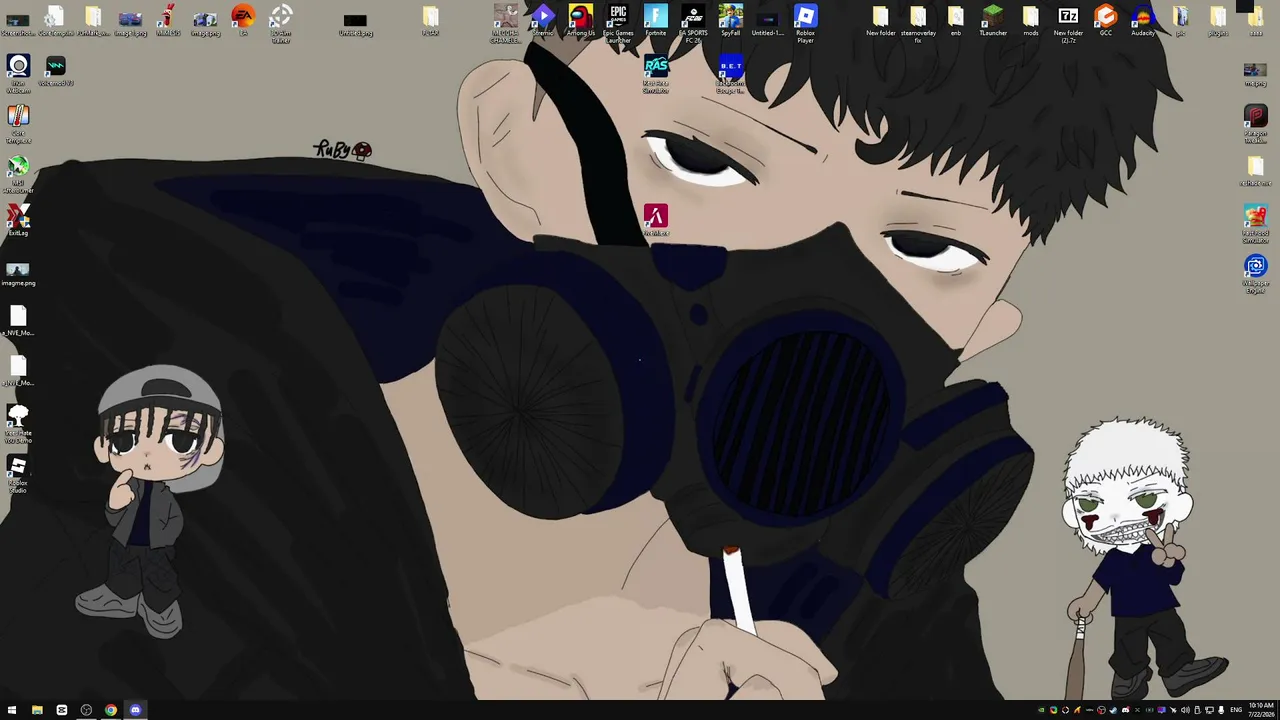This screenshot has height=720, width=1280.
Task: Open the red A app shortcut mid-desktop
Action: (x=655, y=220)
